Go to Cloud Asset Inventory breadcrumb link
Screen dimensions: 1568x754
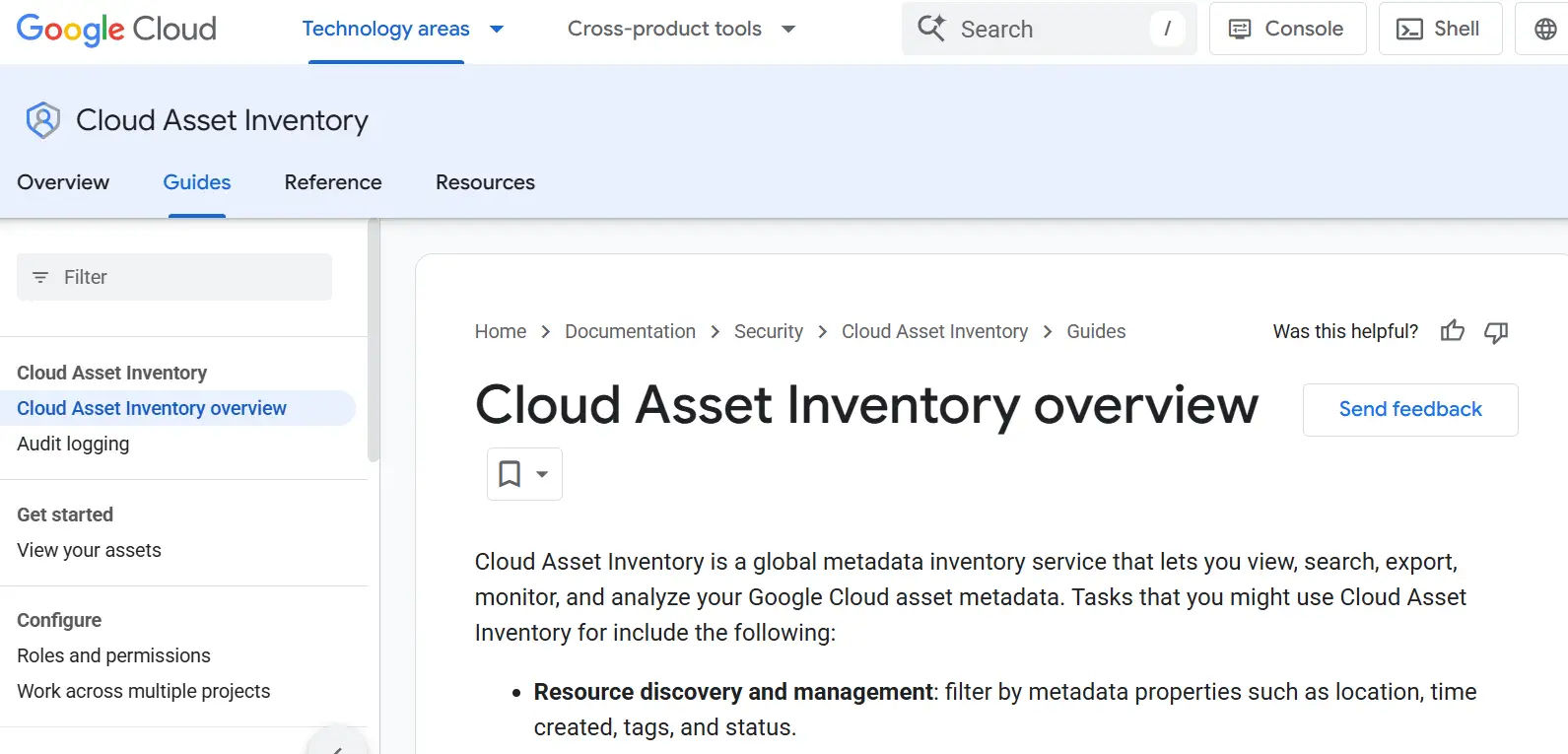click(x=934, y=331)
